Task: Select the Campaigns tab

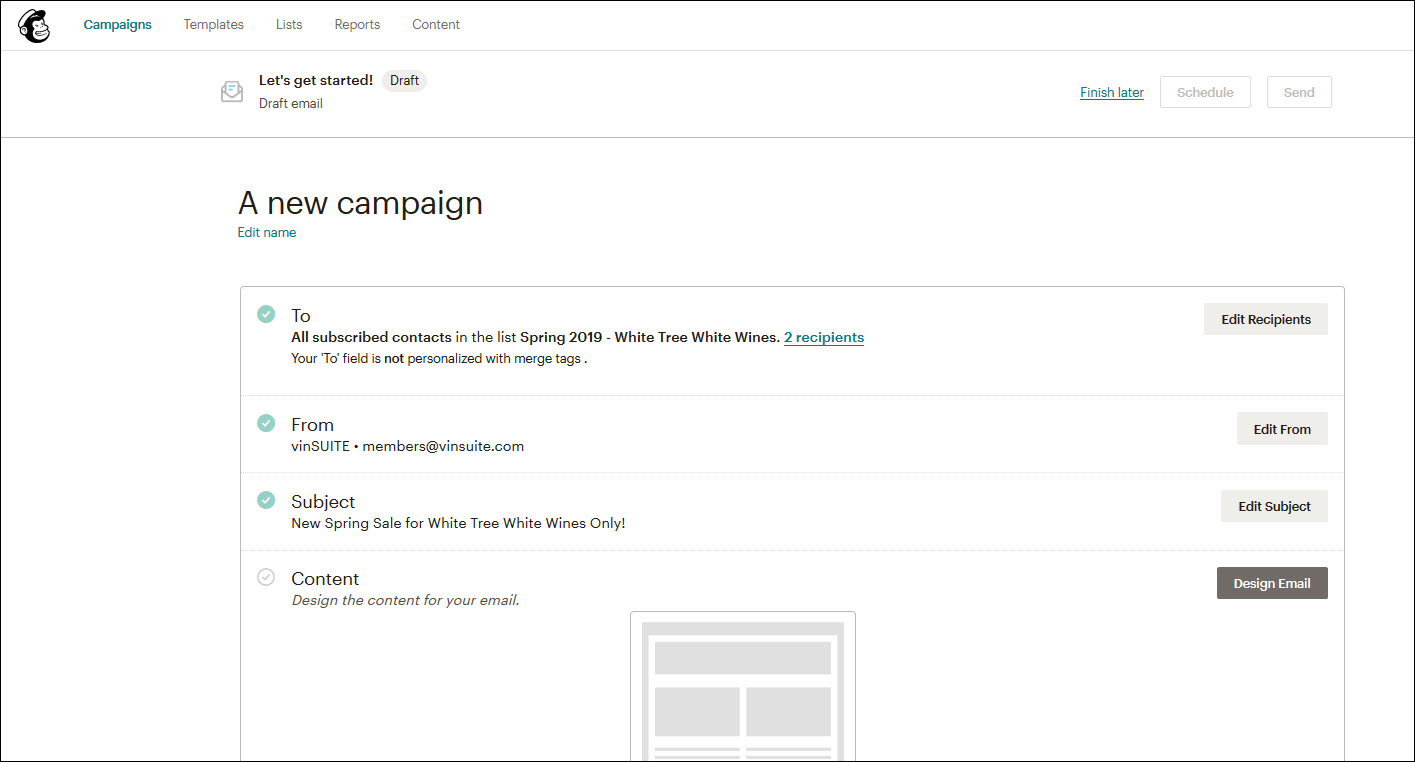Action: (x=117, y=24)
